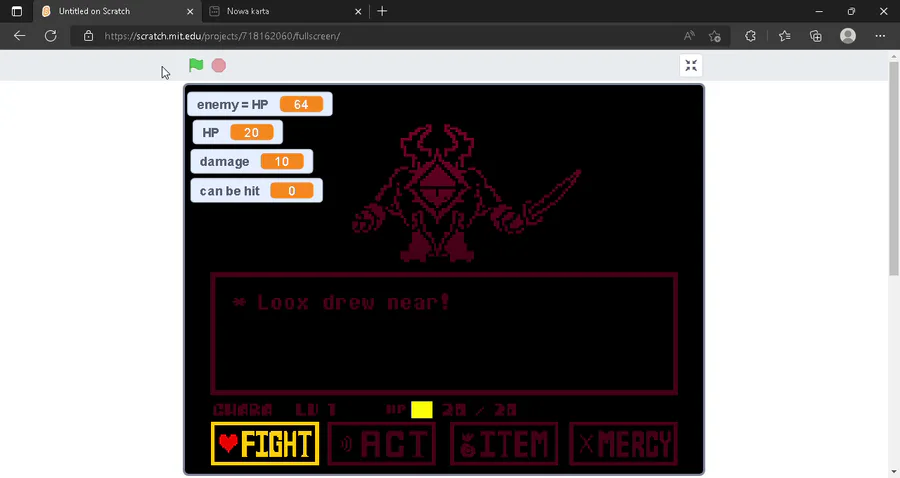Close the 'Nowa karta' tab
The image size is (900, 478).
358,11
